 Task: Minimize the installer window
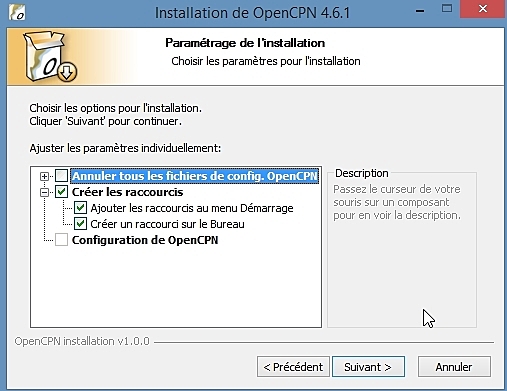(420, 11)
